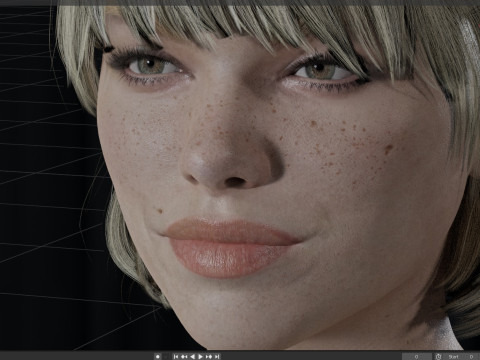Select the Start frame field
The width and height of the screenshot is (480, 360).
(x=462, y=357)
